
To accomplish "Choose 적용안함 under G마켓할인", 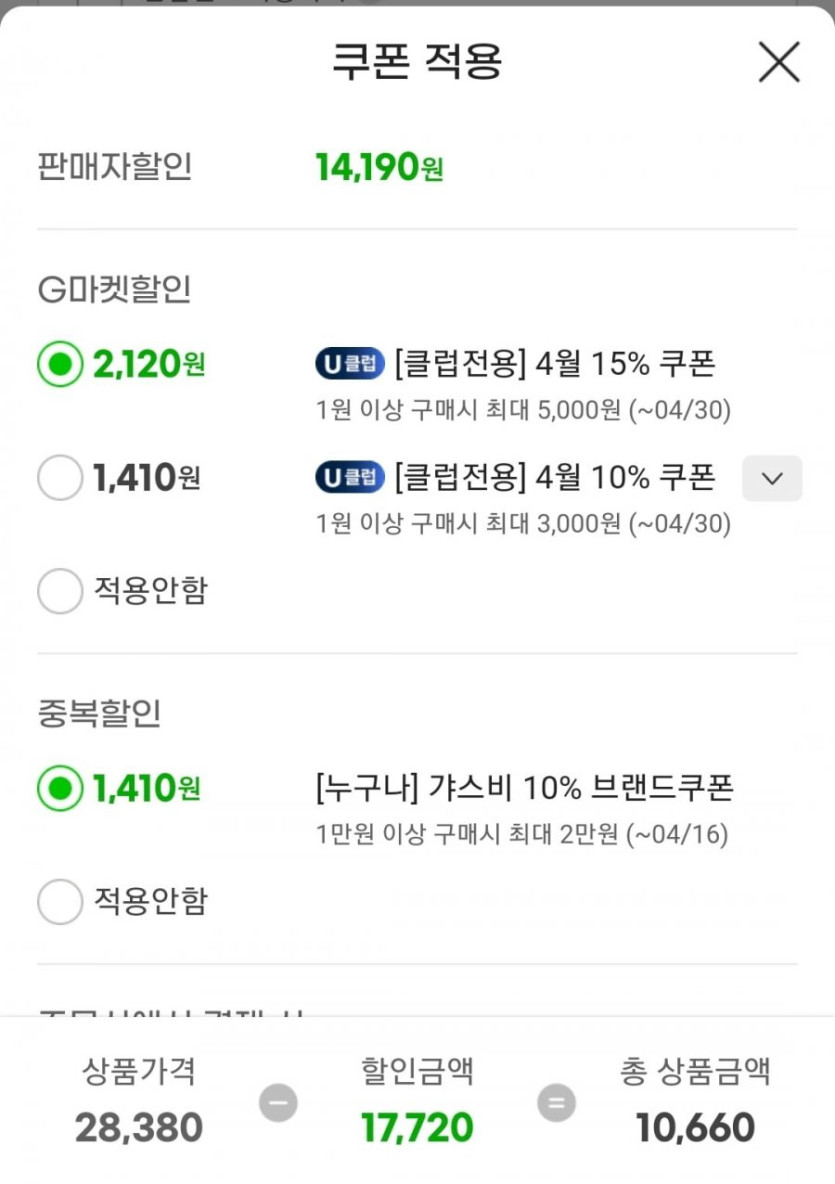I will pos(60,591).
